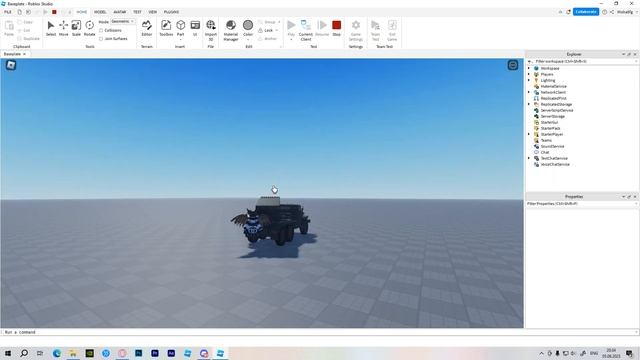Open Windows taskbar search

(x=24, y=353)
